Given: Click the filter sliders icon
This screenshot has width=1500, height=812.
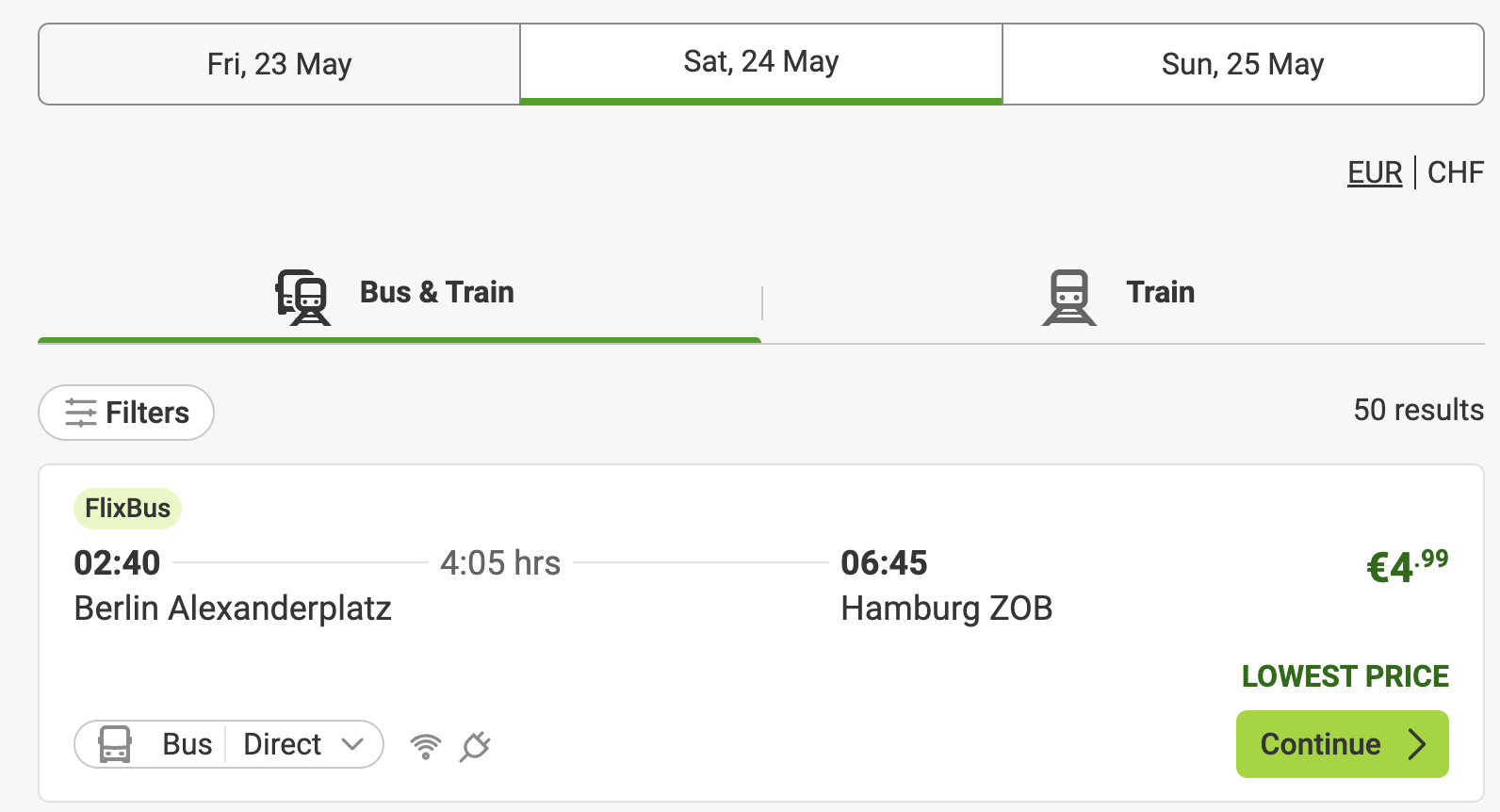Looking at the screenshot, I should pyautogui.click(x=81, y=413).
